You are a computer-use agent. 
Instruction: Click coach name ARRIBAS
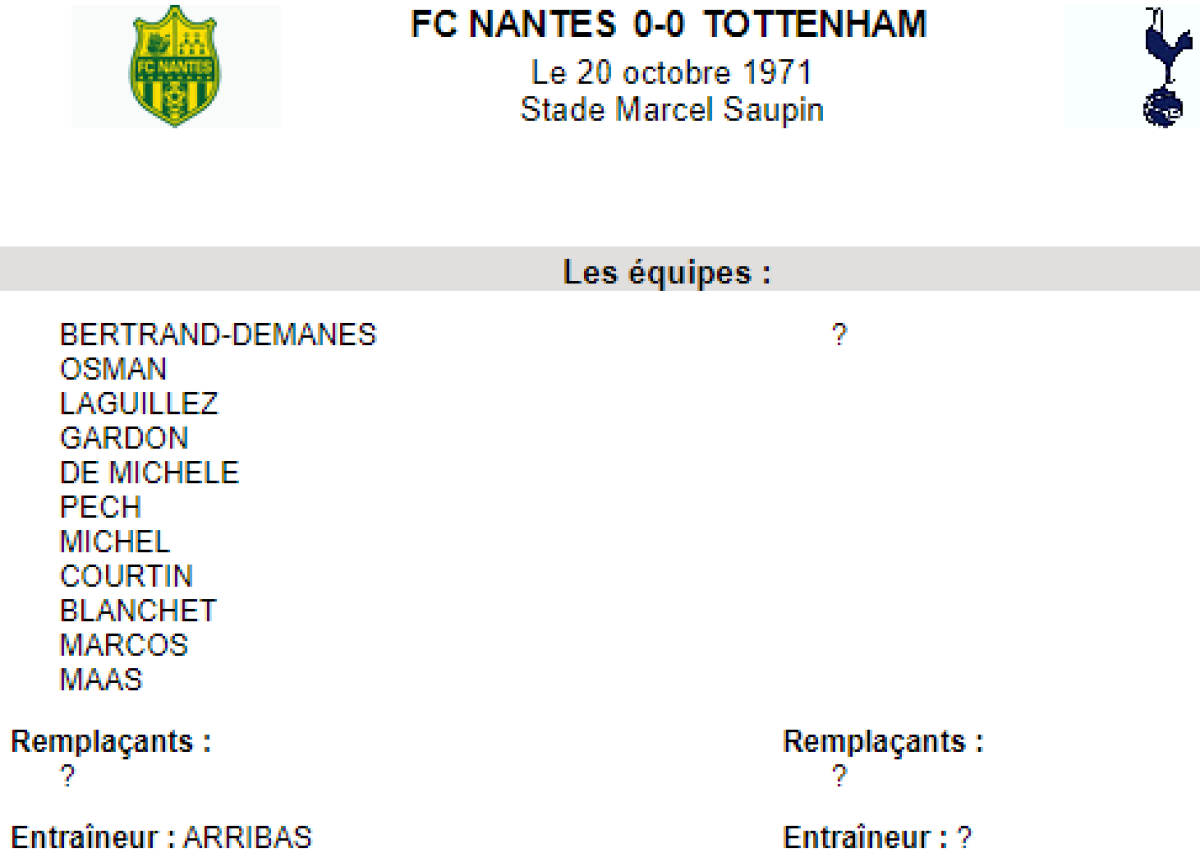pyautogui.click(x=247, y=837)
